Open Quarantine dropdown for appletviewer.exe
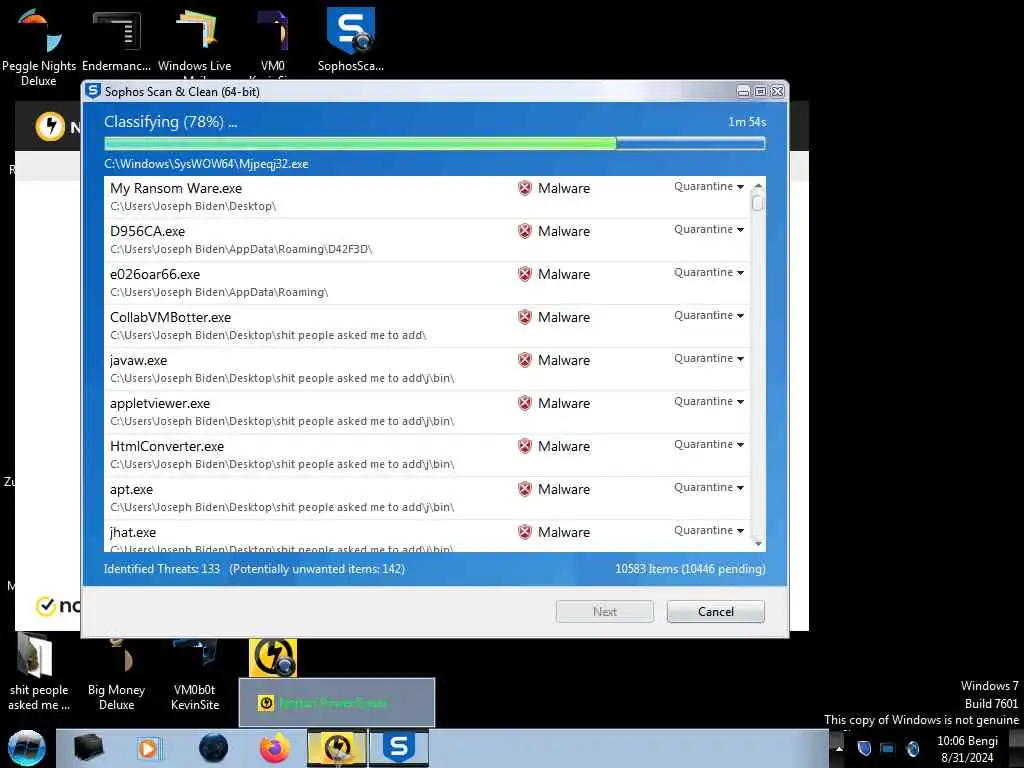 [709, 402]
